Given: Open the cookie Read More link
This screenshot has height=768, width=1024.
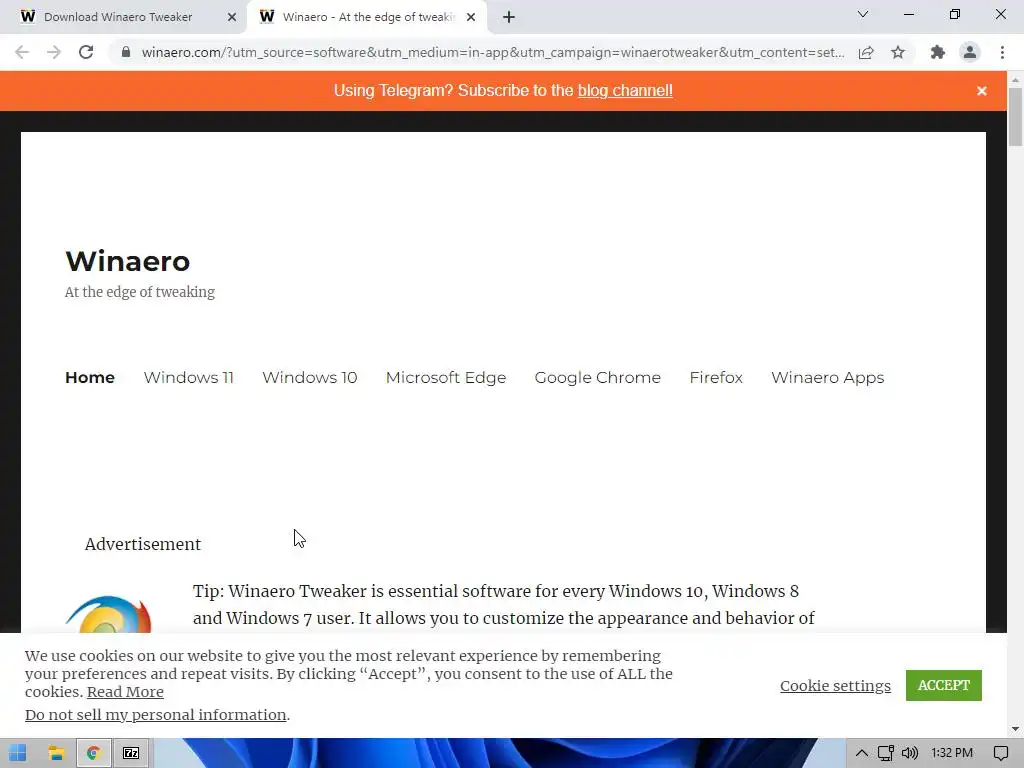Looking at the screenshot, I should [125, 692].
